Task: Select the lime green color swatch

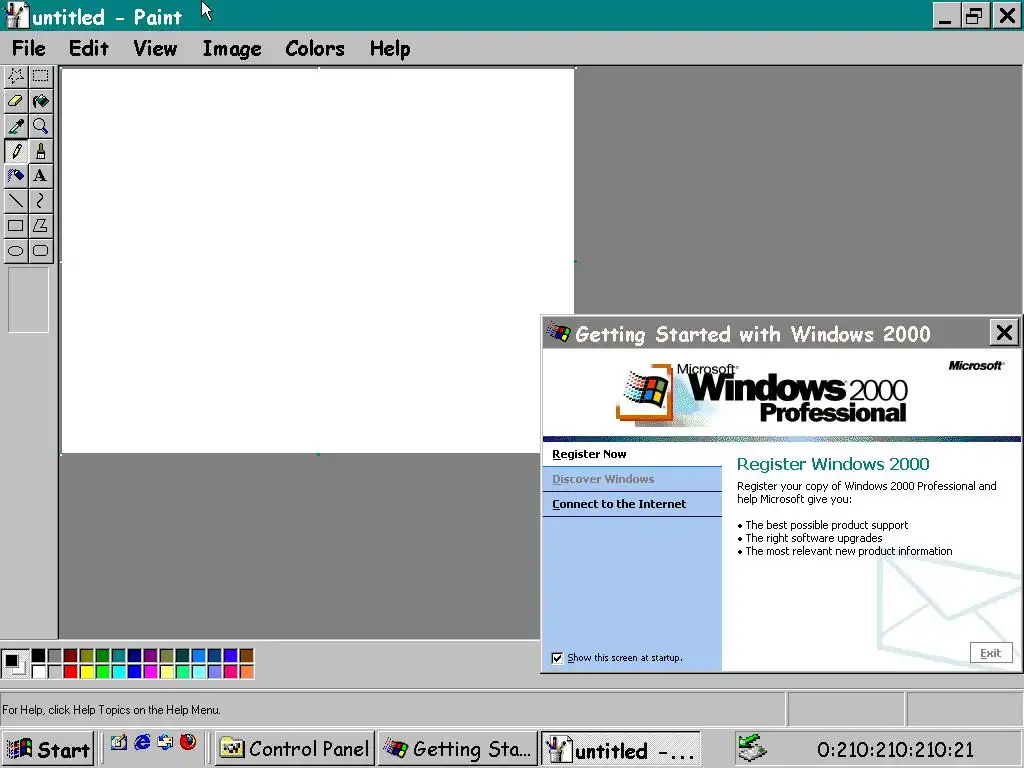Action: (103, 671)
